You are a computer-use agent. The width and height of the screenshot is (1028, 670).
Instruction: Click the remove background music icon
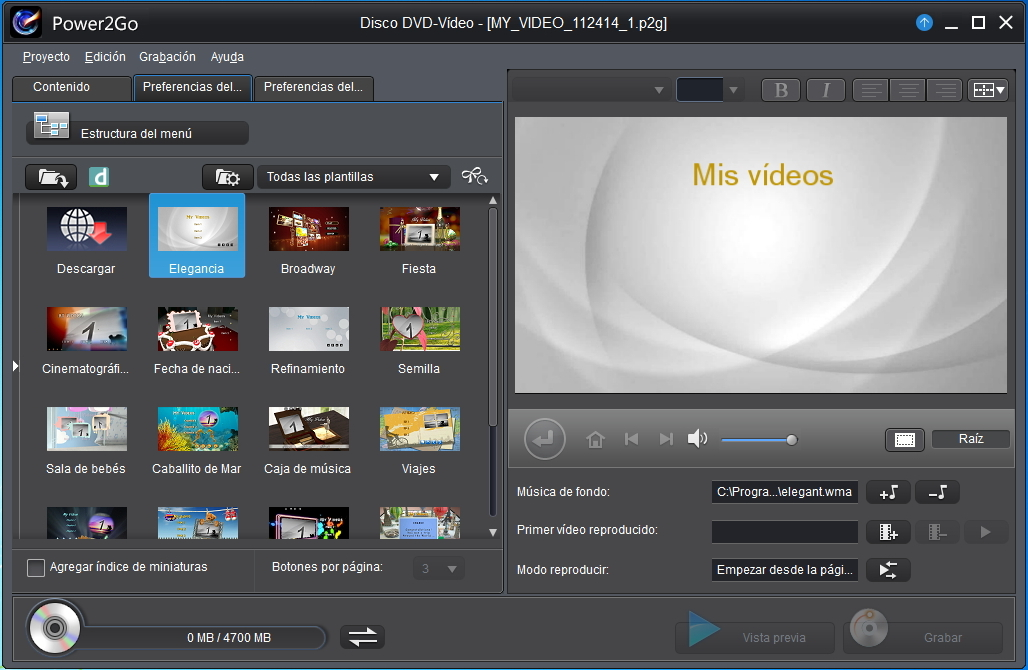938,492
